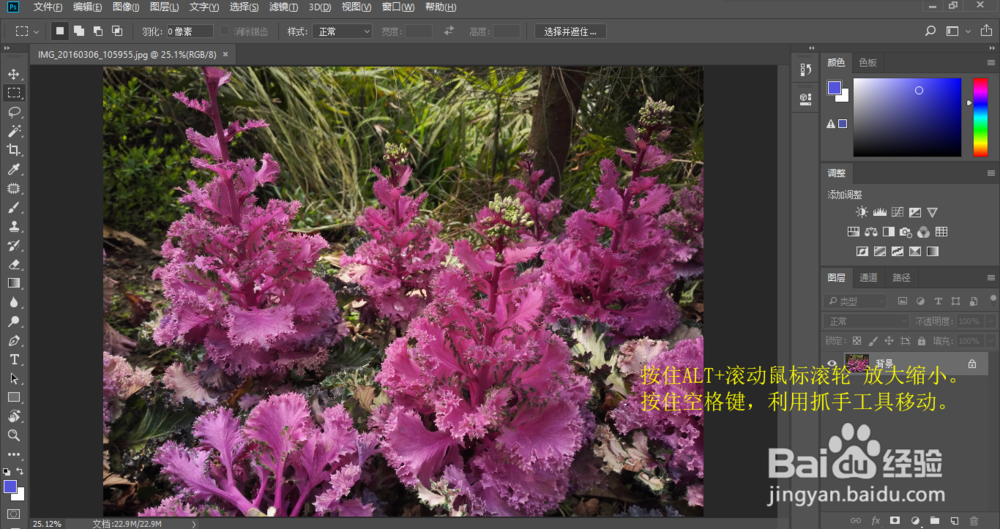This screenshot has width=1000, height=529.
Task: Select the Brush tool
Action: coord(13,207)
